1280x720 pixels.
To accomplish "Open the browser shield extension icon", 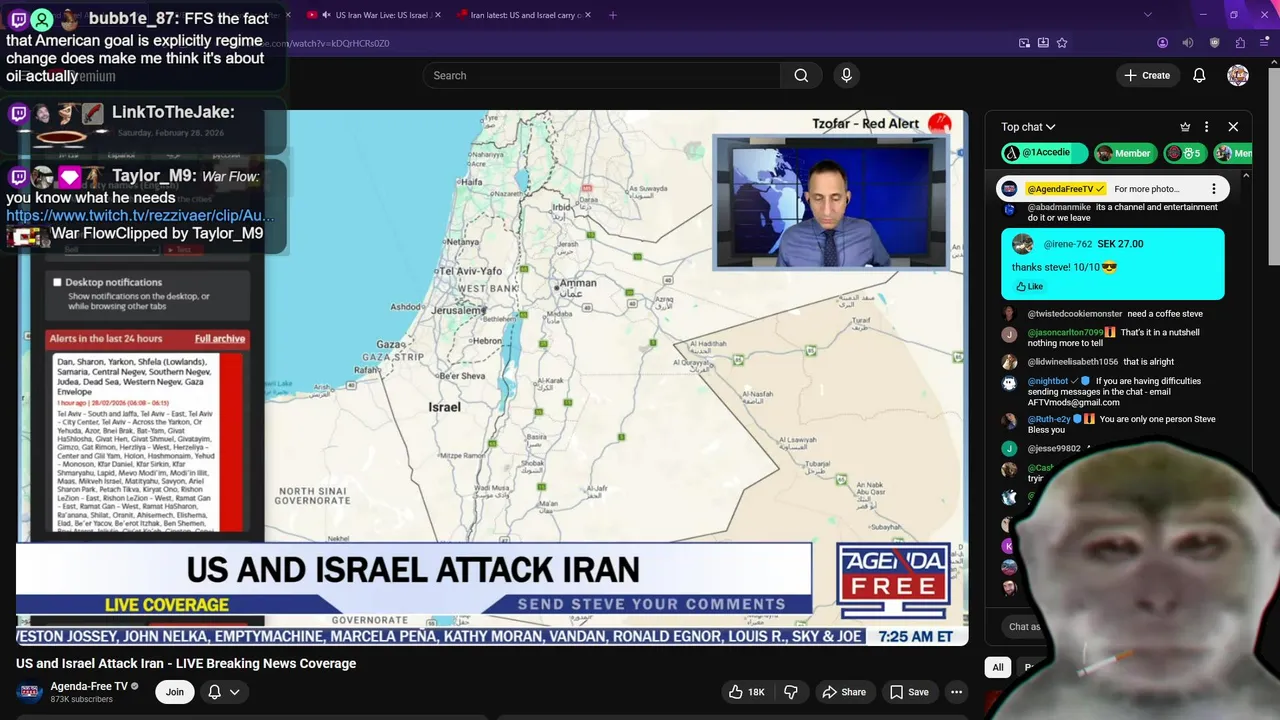I will click(1214, 43).
